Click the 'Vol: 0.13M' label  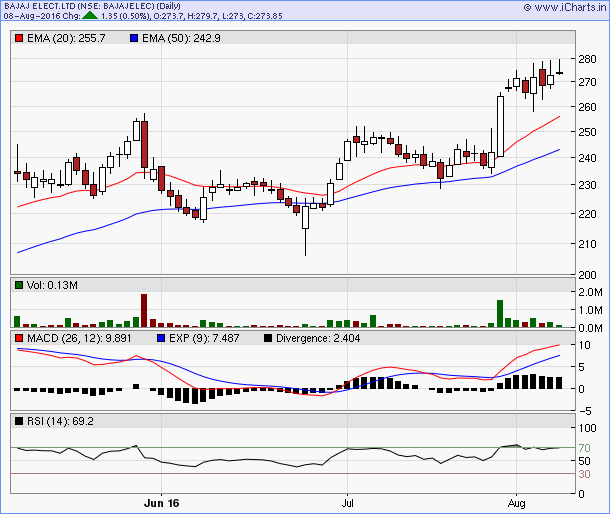[52, 285]
